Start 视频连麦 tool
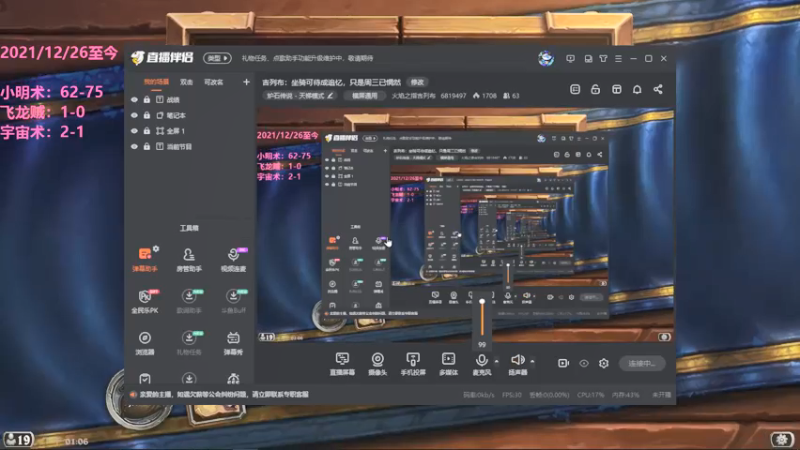Viewport: 800px width, 450px height. point(233,259)
